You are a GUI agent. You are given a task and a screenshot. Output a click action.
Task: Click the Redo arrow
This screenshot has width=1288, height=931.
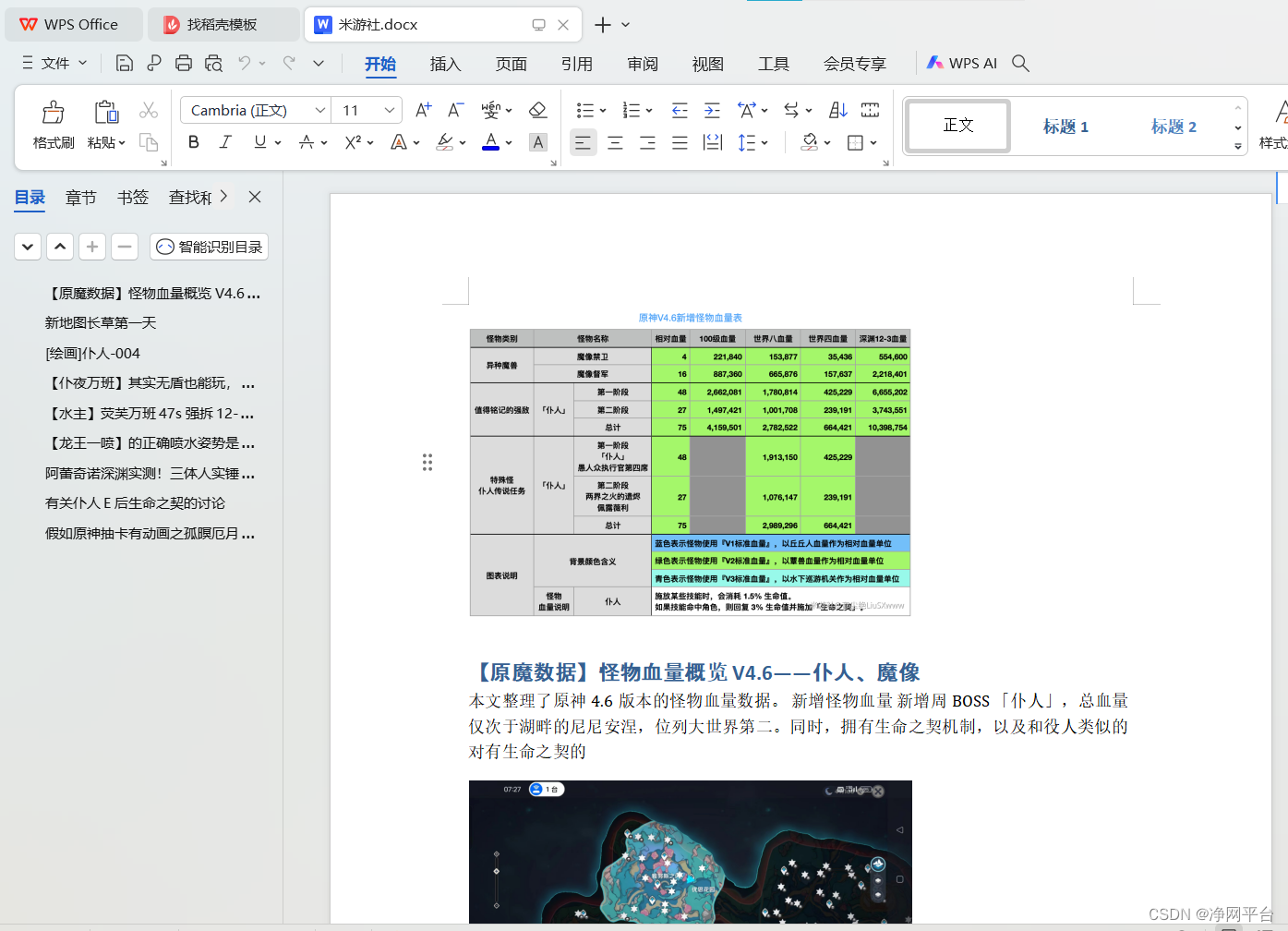[289, 63]
